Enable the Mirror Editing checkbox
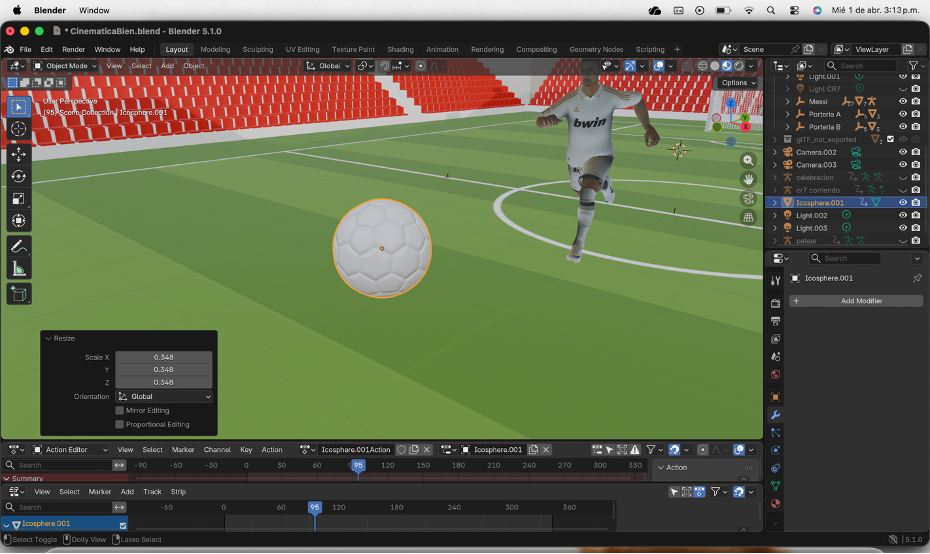930x554 pixels. [x=120, y=410]
